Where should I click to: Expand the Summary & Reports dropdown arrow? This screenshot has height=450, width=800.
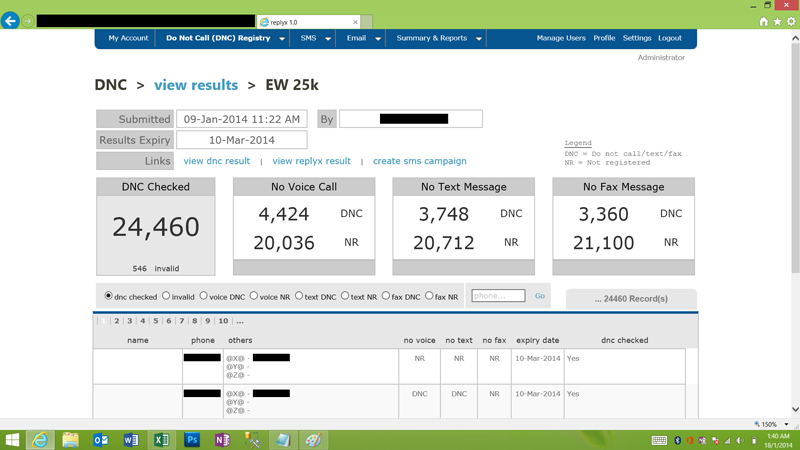[x=479, y=39]
